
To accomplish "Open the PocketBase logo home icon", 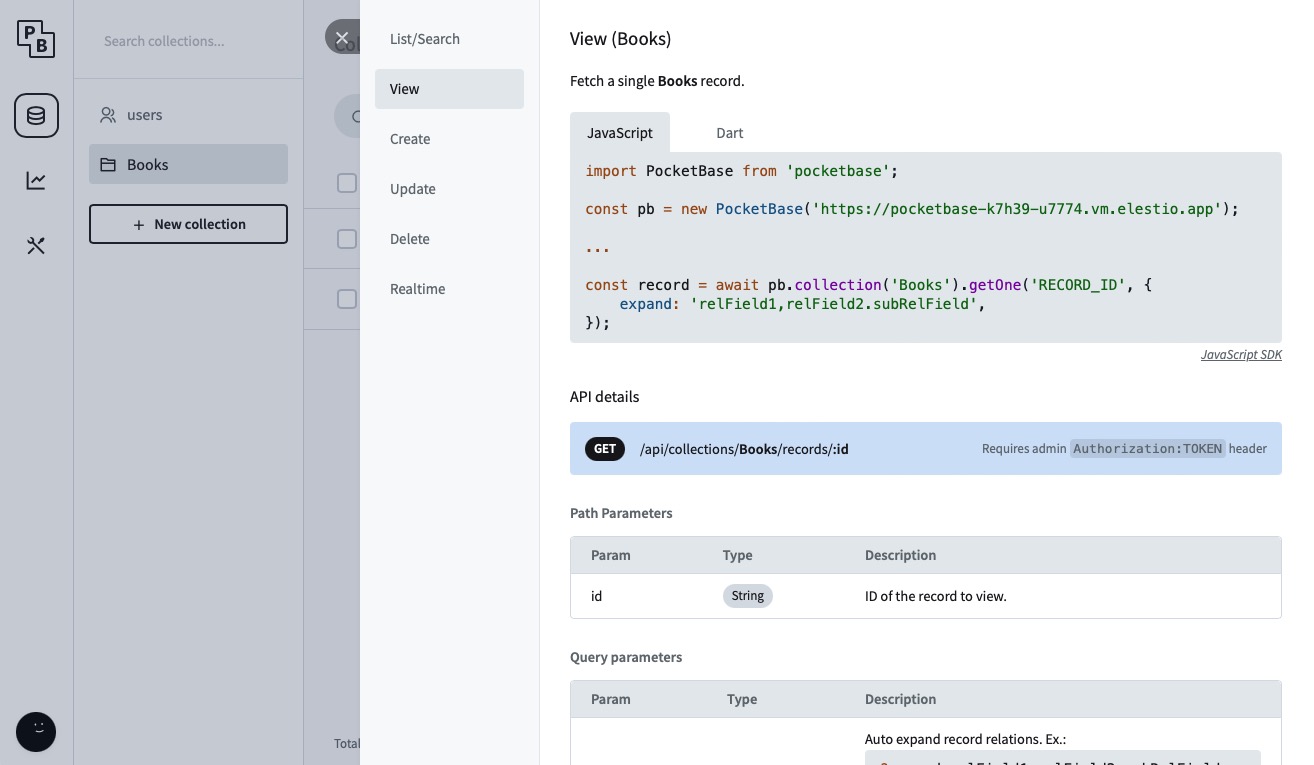I will 36,39.
